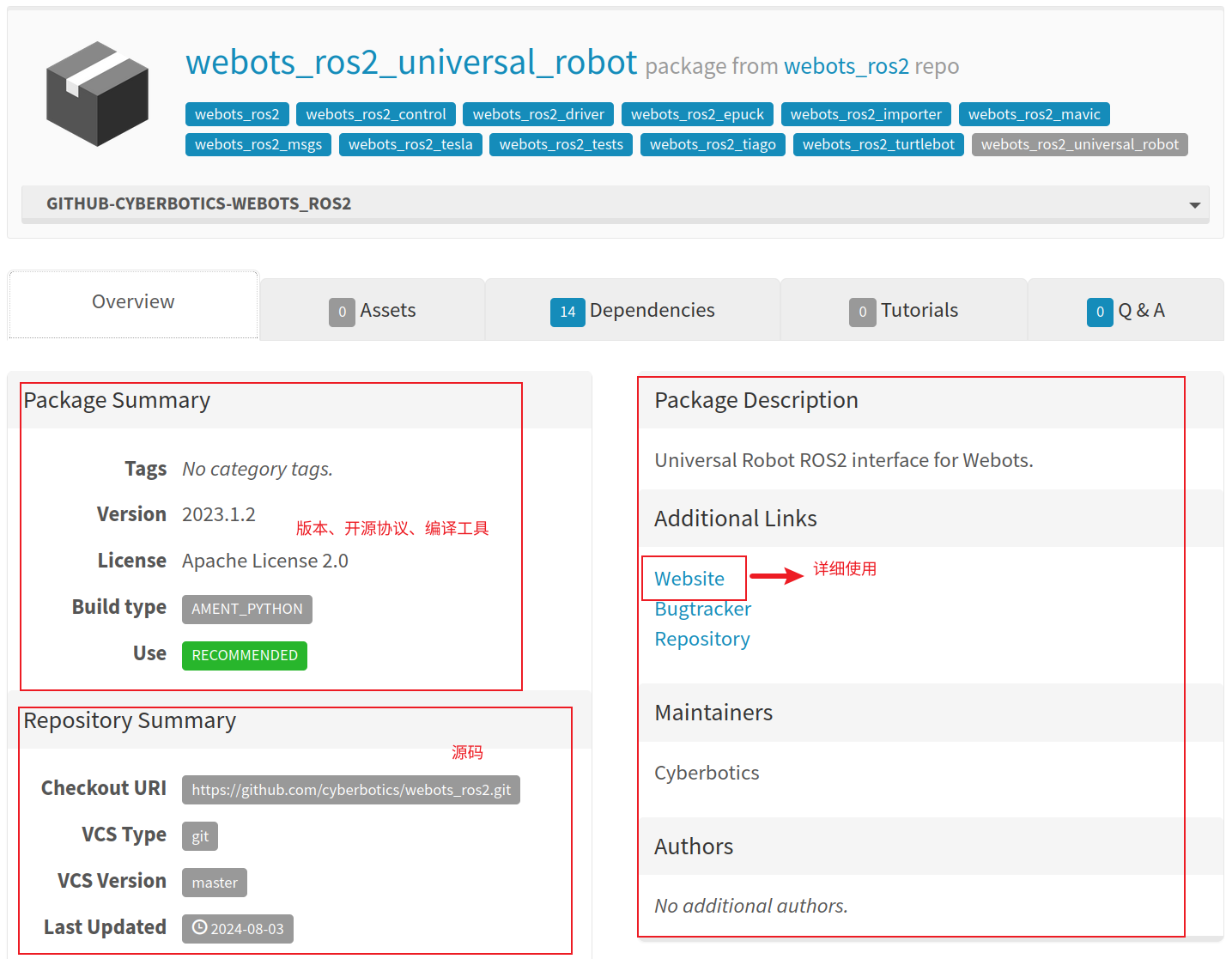1232x959 pixels.
Task: Open the webots_ros2 package tag
Action: click(x=237, y=114)
